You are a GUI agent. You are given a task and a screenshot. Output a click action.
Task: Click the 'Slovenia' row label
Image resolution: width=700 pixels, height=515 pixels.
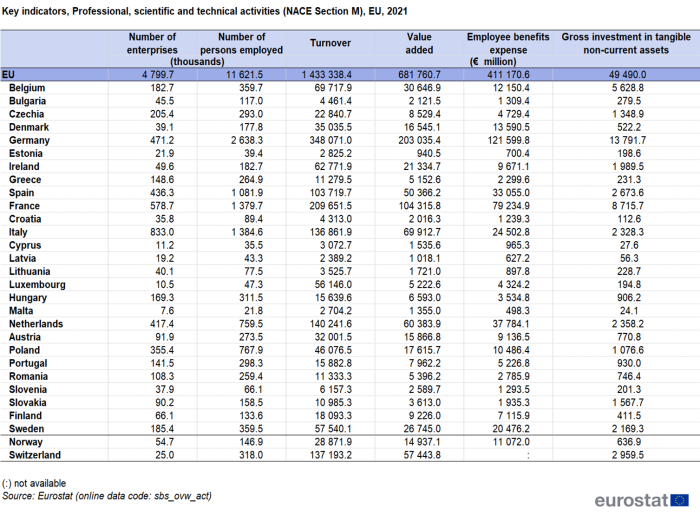[x=28, y=390]
